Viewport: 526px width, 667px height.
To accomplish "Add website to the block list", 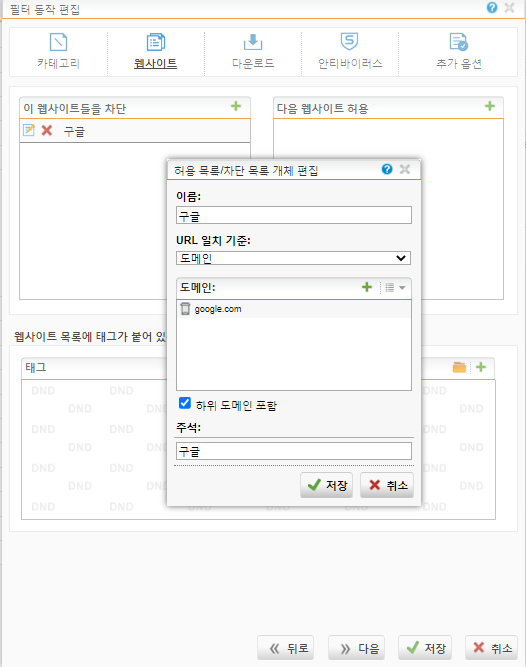I will click(236, 106).
